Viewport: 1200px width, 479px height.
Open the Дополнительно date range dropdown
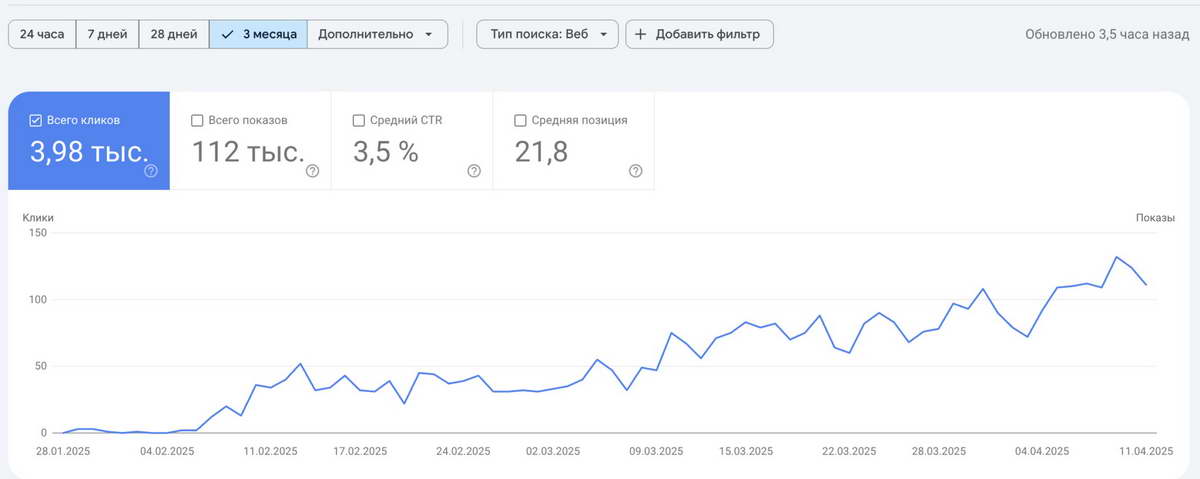tap(376, 34)
